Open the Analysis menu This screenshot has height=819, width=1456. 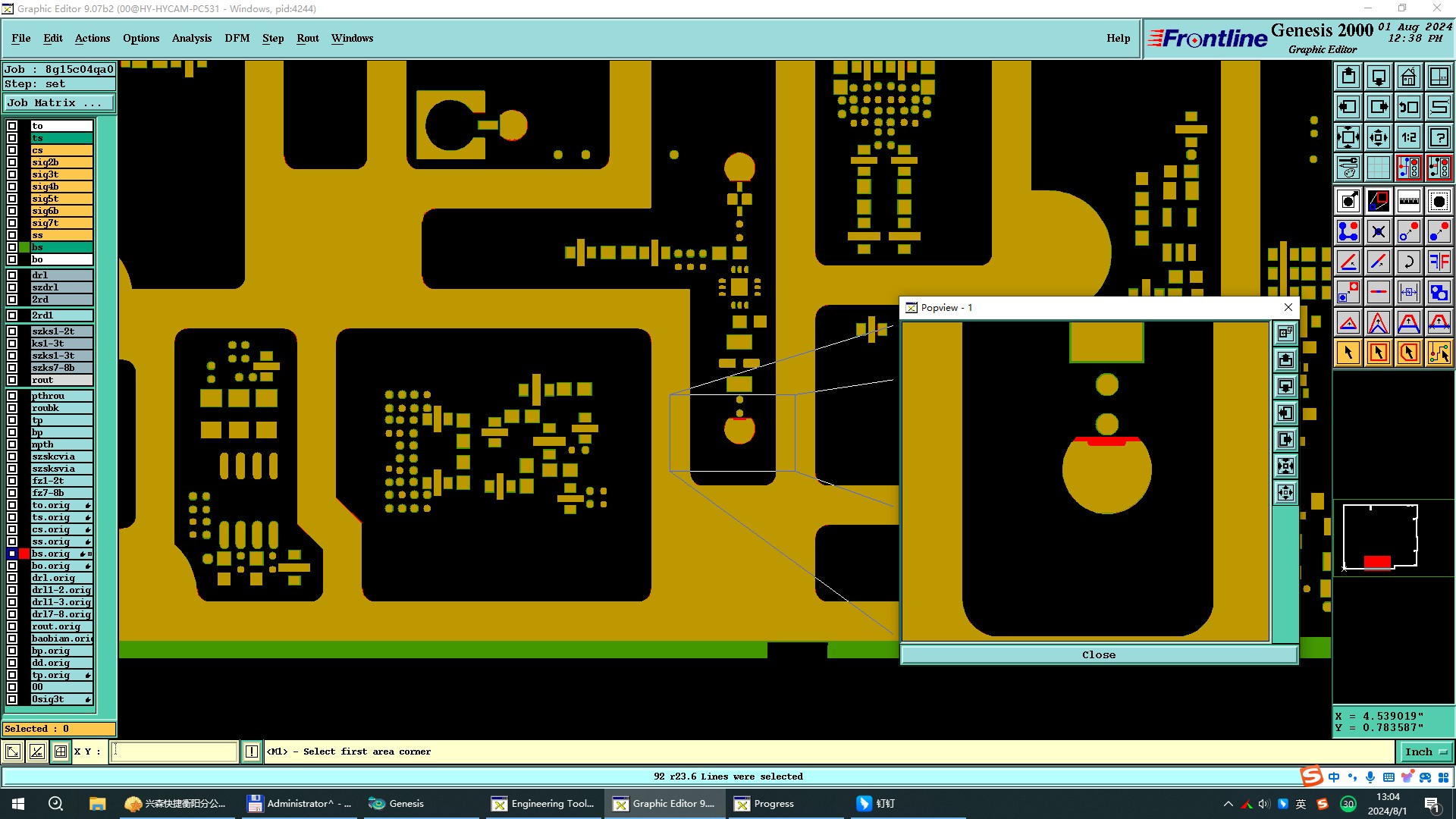click(192, 38)
